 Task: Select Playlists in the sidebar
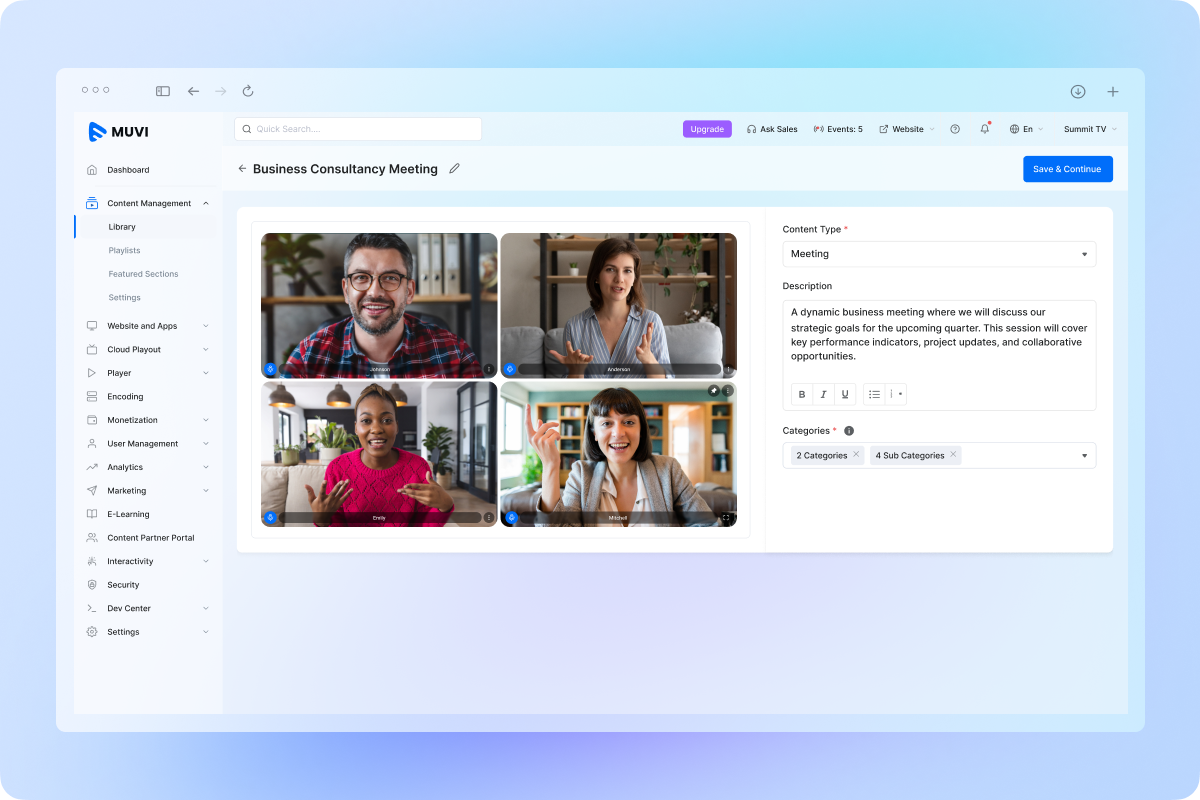click(x=124, y=250)
